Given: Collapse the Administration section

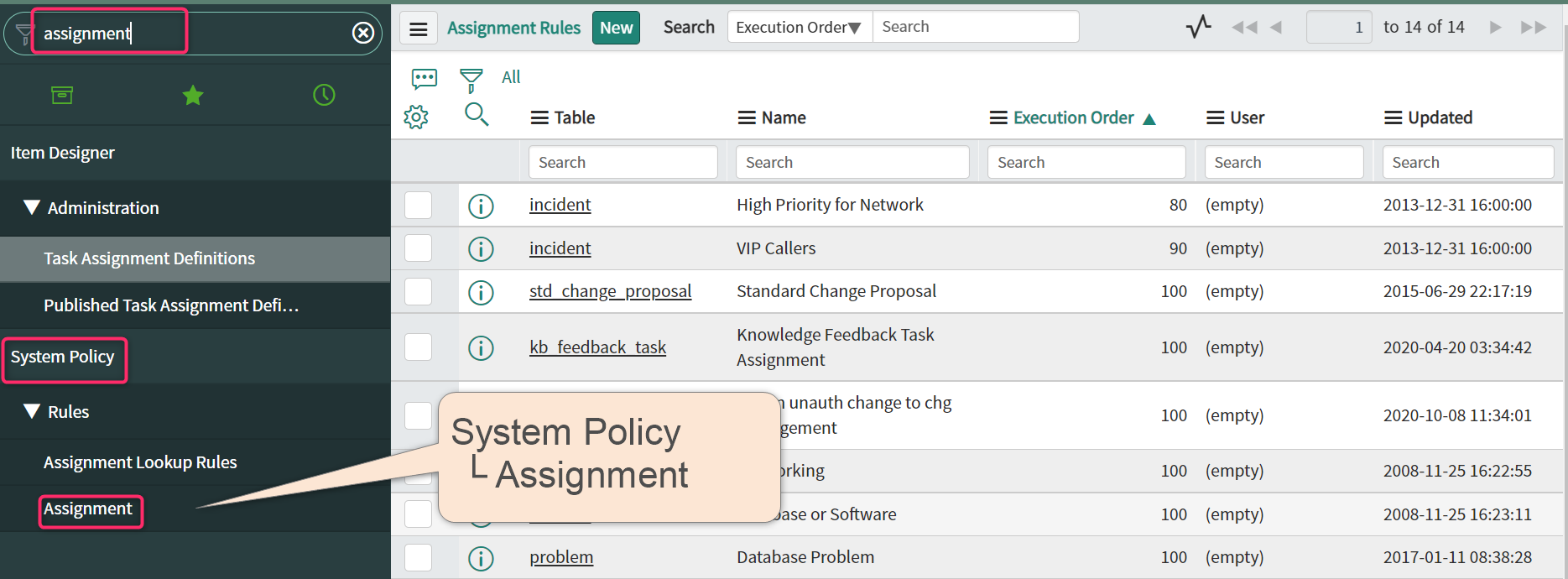Looking at the screenshot, I should click(x=32, y=207).
